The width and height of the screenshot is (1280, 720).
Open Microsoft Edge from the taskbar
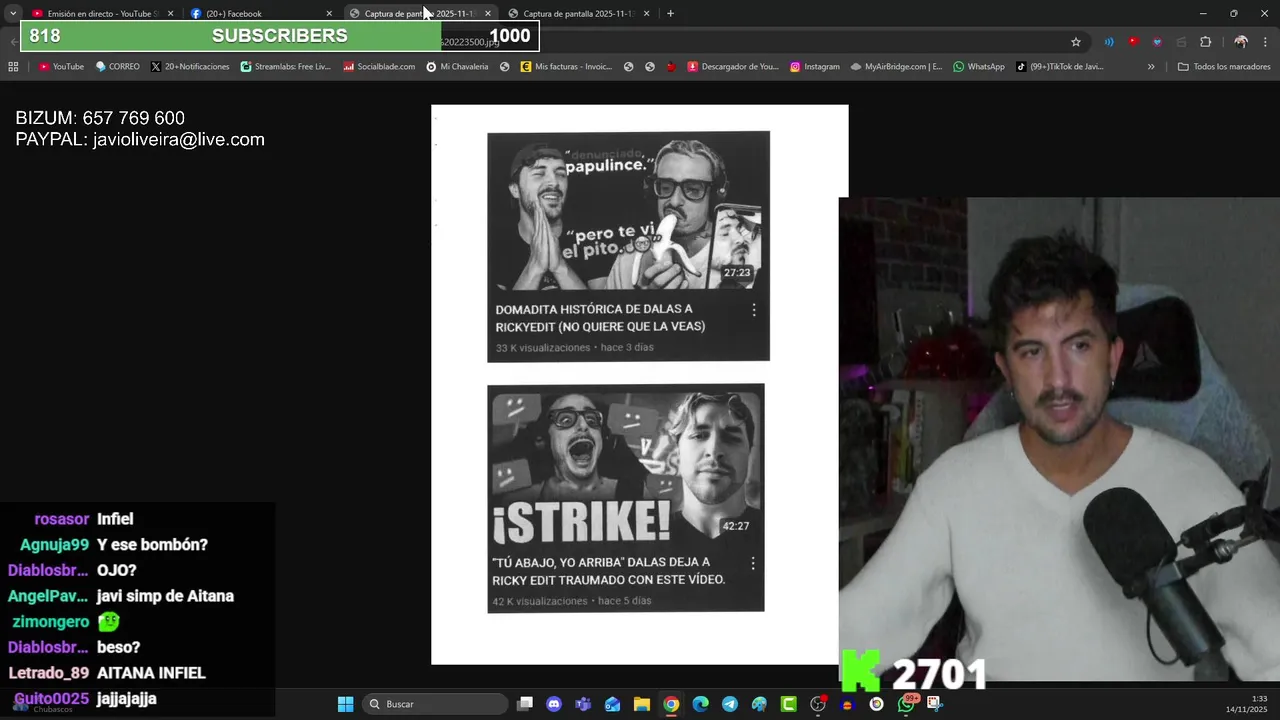(x=701, y=704)
